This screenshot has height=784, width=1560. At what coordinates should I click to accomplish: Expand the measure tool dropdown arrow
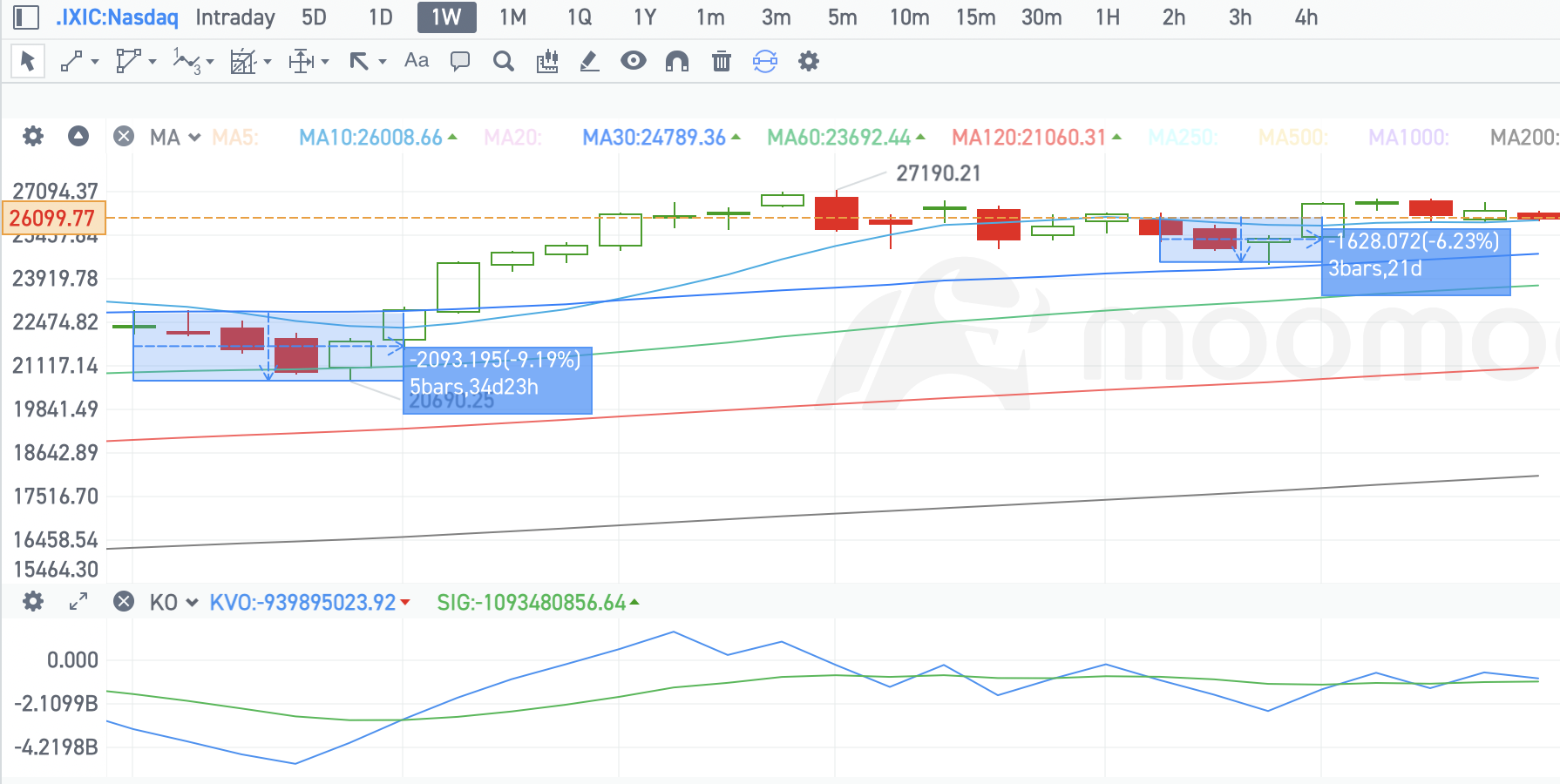pyautogui.click(x=325, y=62)
